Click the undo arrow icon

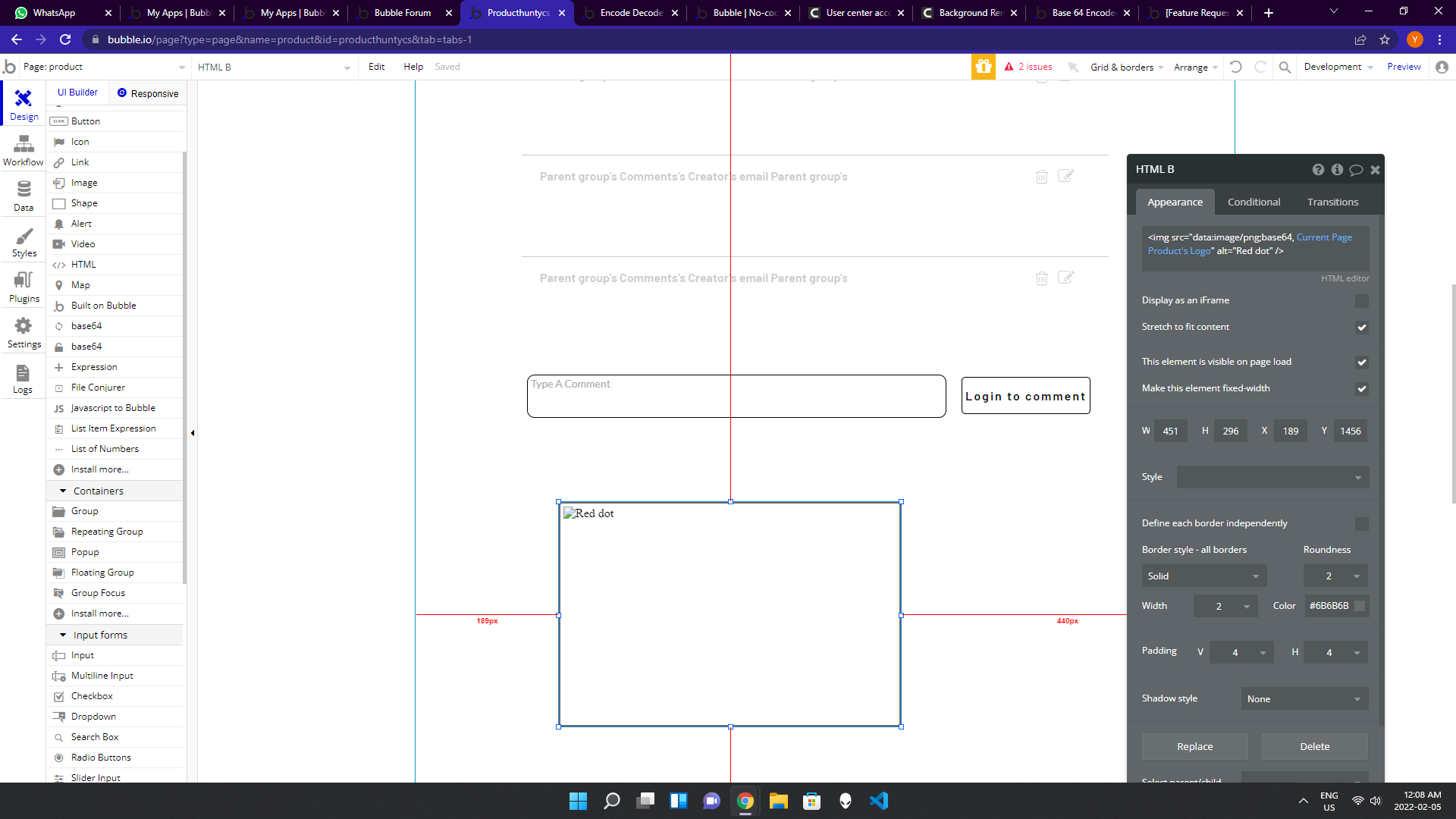coord(1236,67)
